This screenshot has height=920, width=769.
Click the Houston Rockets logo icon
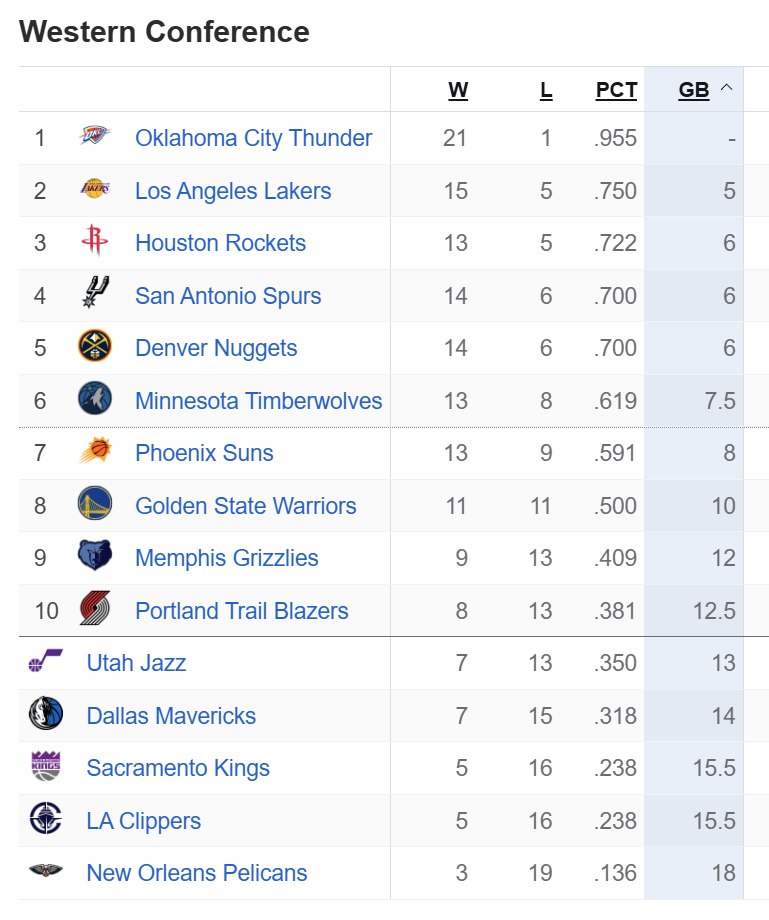(95, 242)
